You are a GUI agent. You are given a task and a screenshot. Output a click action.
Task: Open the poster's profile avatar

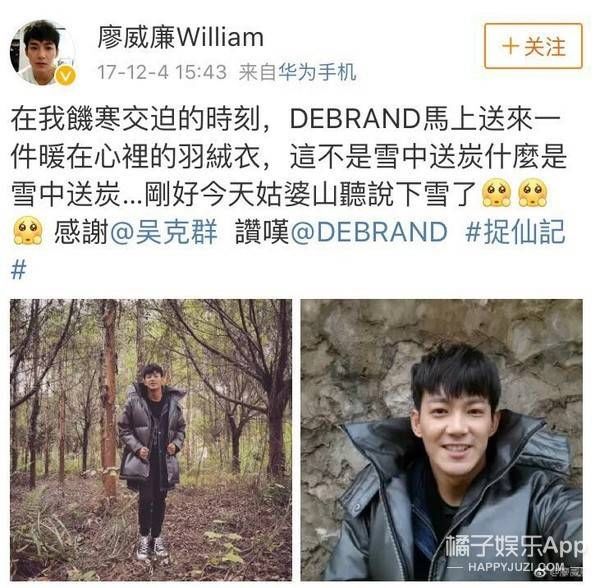point(42,52)
